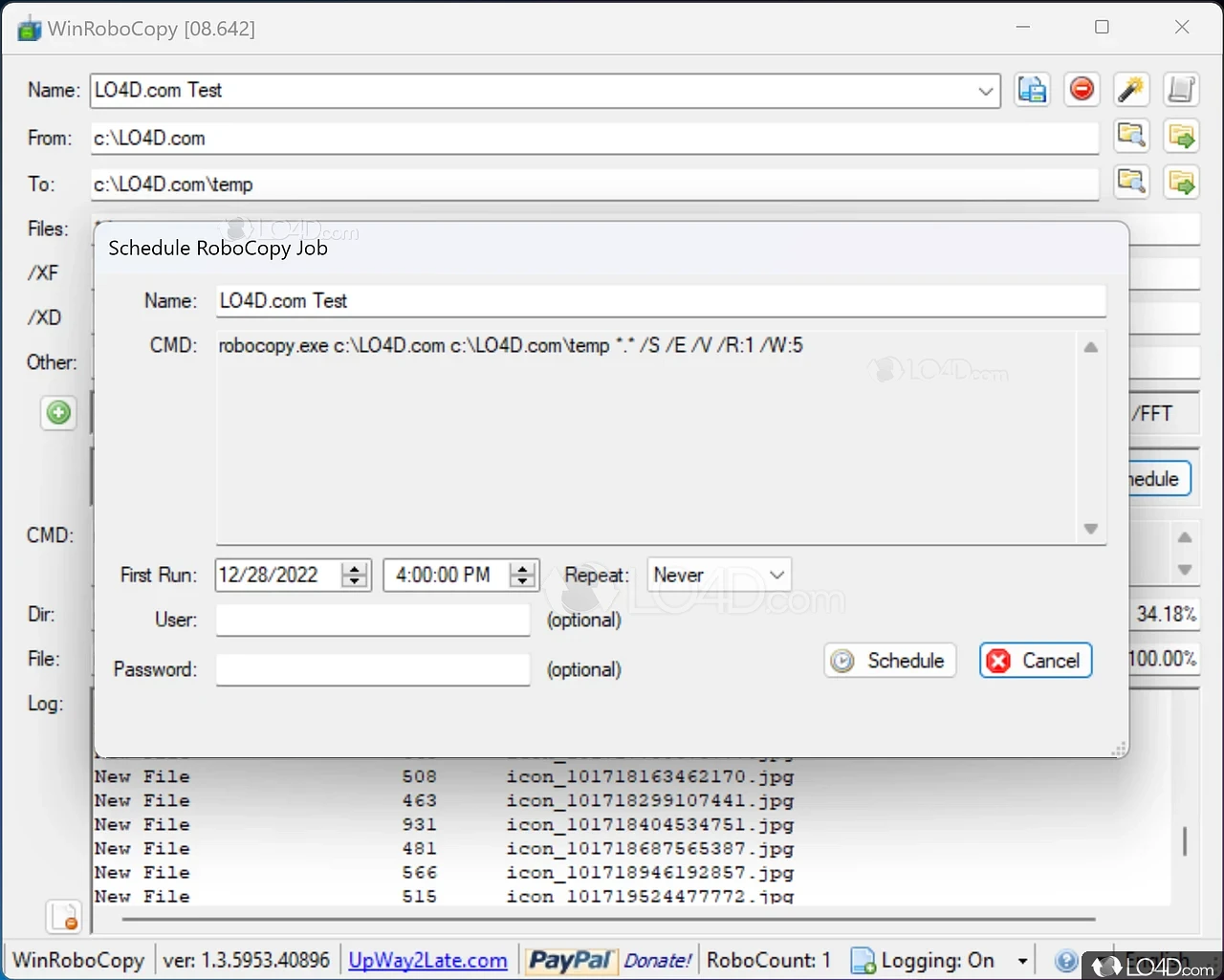
Task: Save the current RoboCopy job
Action: pos(1033,89)
